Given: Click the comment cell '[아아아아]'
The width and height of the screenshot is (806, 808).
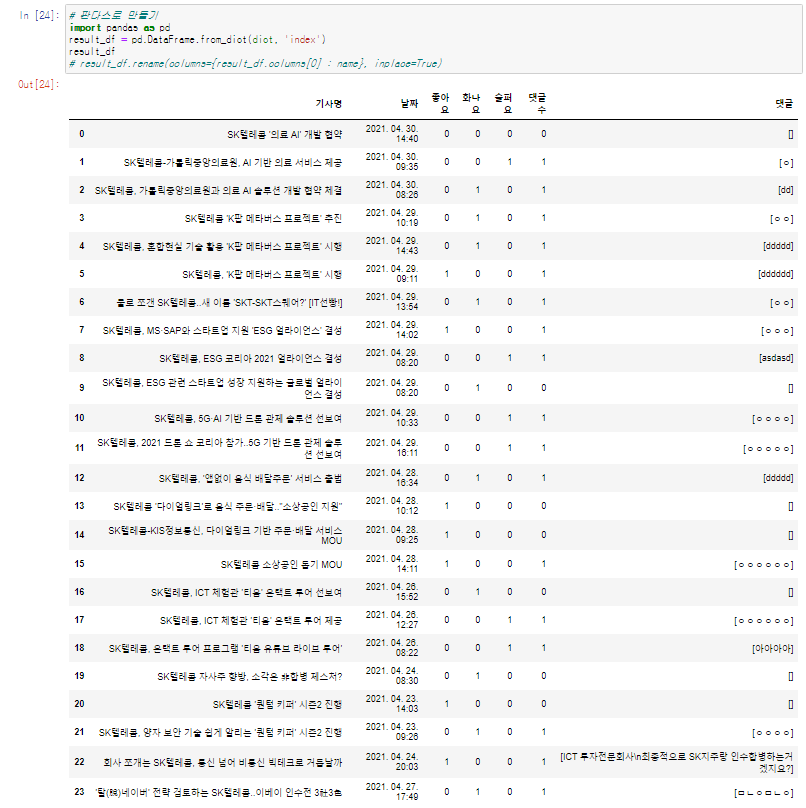Looking at the screenshot, I should click(773, 648).
